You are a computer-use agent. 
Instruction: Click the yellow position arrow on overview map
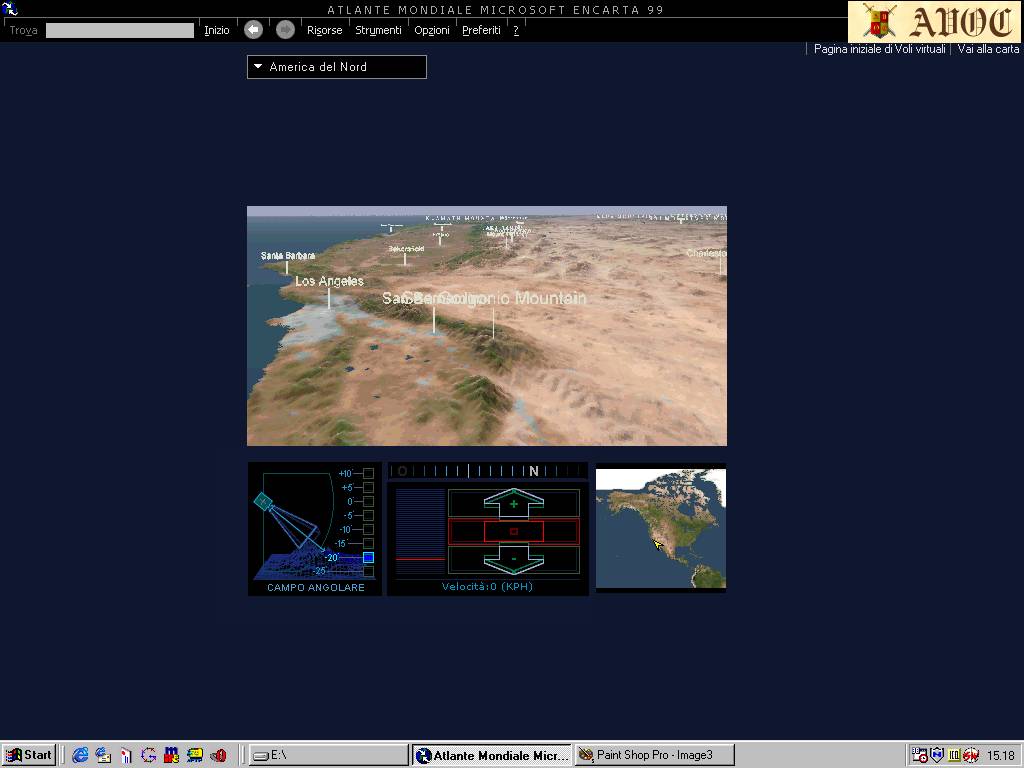click(658, 545)
